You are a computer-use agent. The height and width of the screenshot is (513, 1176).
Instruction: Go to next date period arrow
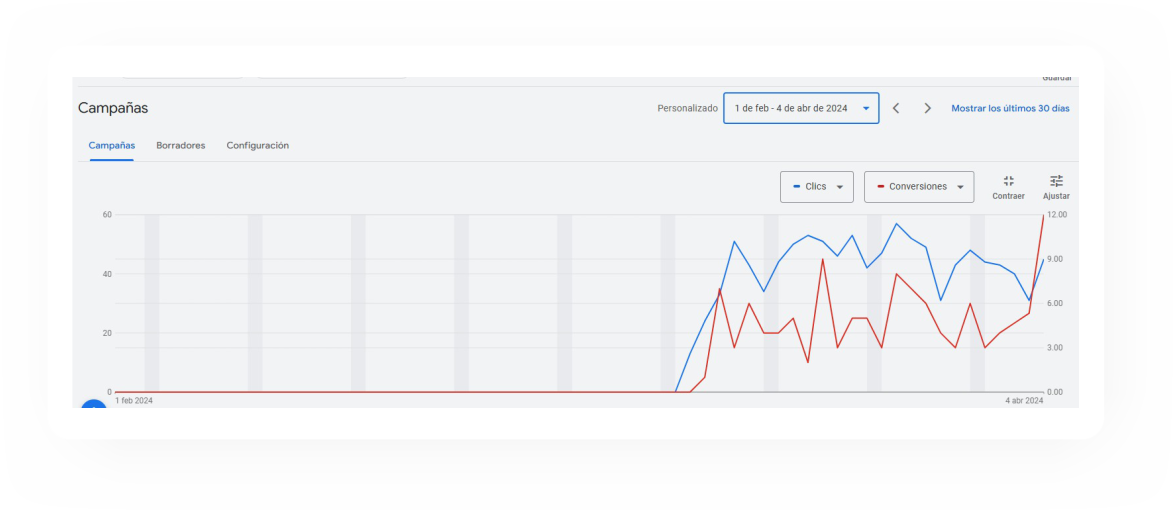tap(928, 108)
